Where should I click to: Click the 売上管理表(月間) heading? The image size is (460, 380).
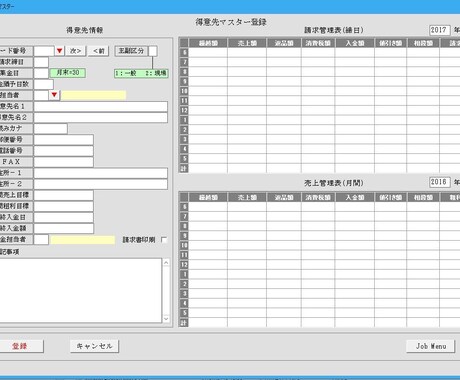pos(334,183)
